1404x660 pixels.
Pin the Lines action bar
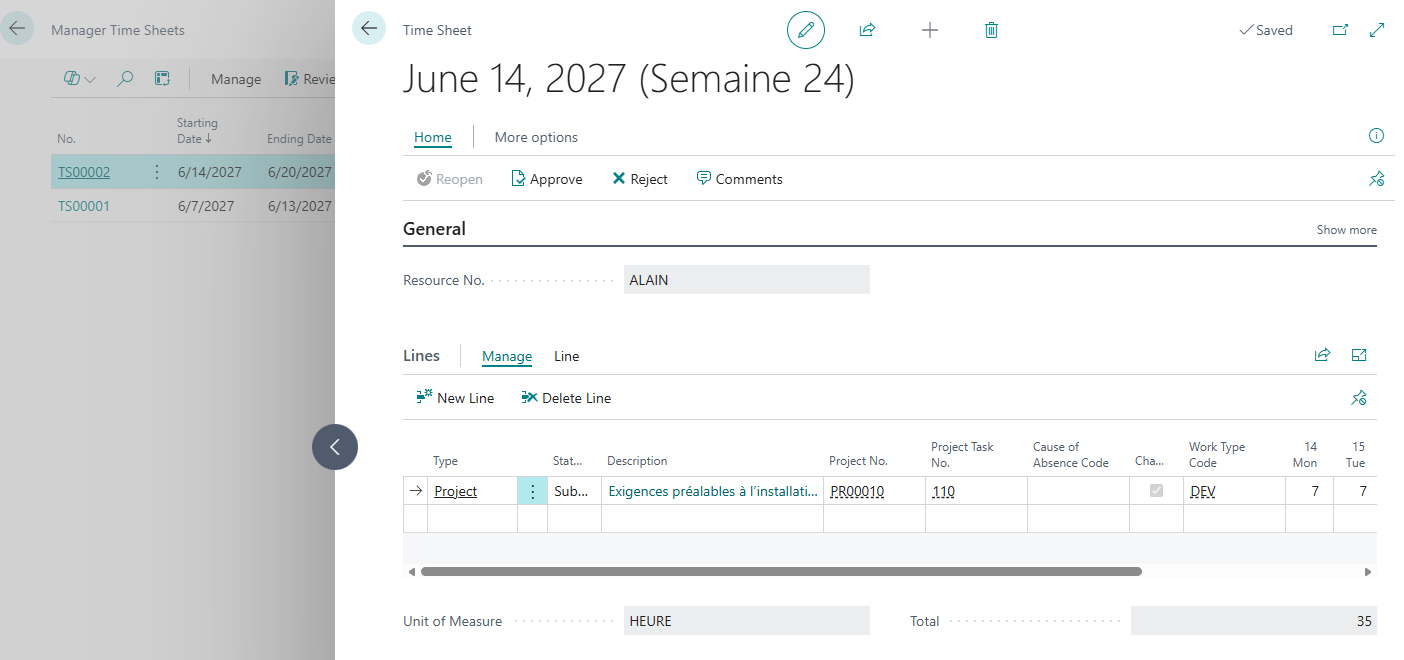click(1359, 398)
